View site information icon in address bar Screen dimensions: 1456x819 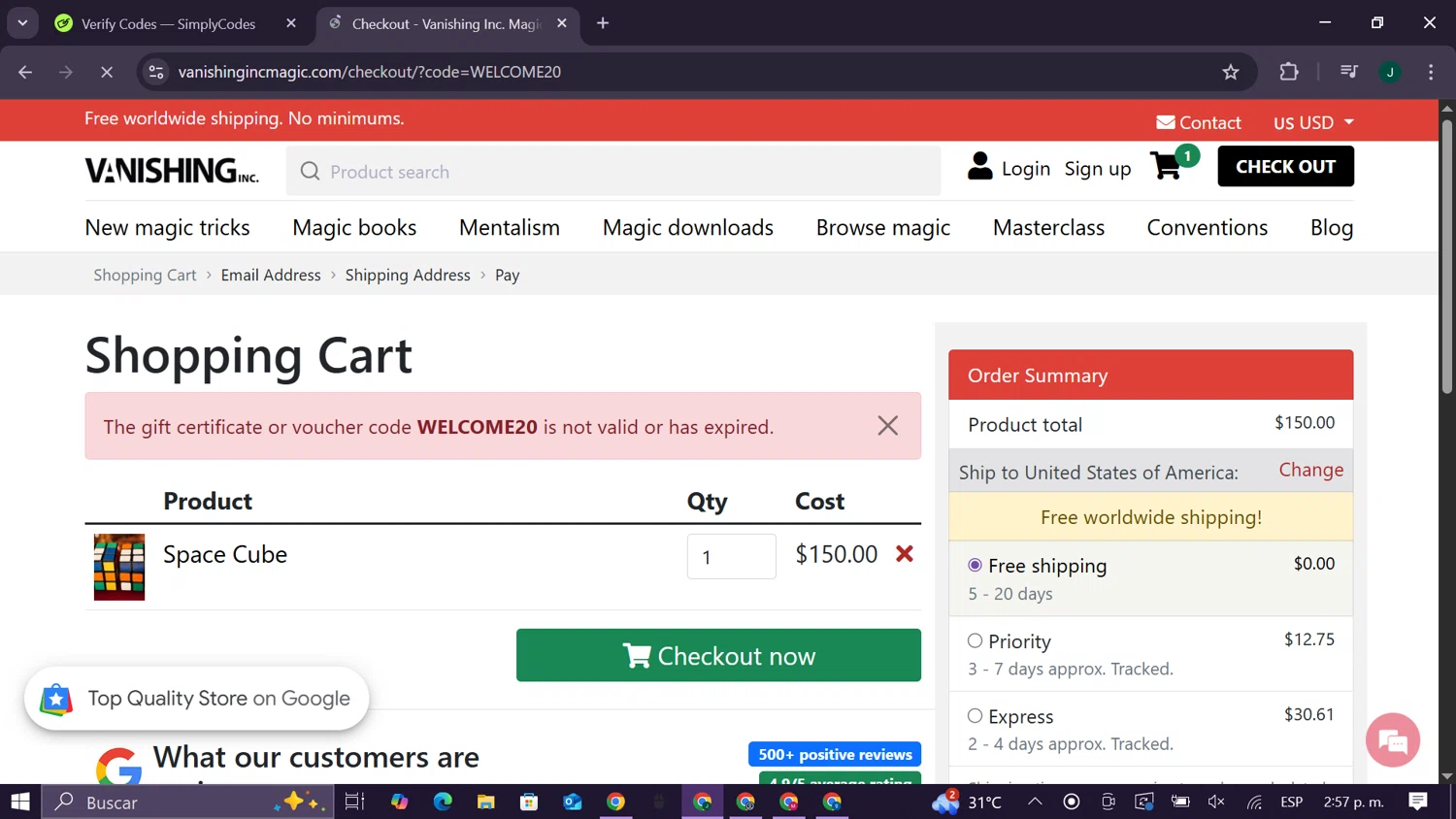tap(156, 72)
